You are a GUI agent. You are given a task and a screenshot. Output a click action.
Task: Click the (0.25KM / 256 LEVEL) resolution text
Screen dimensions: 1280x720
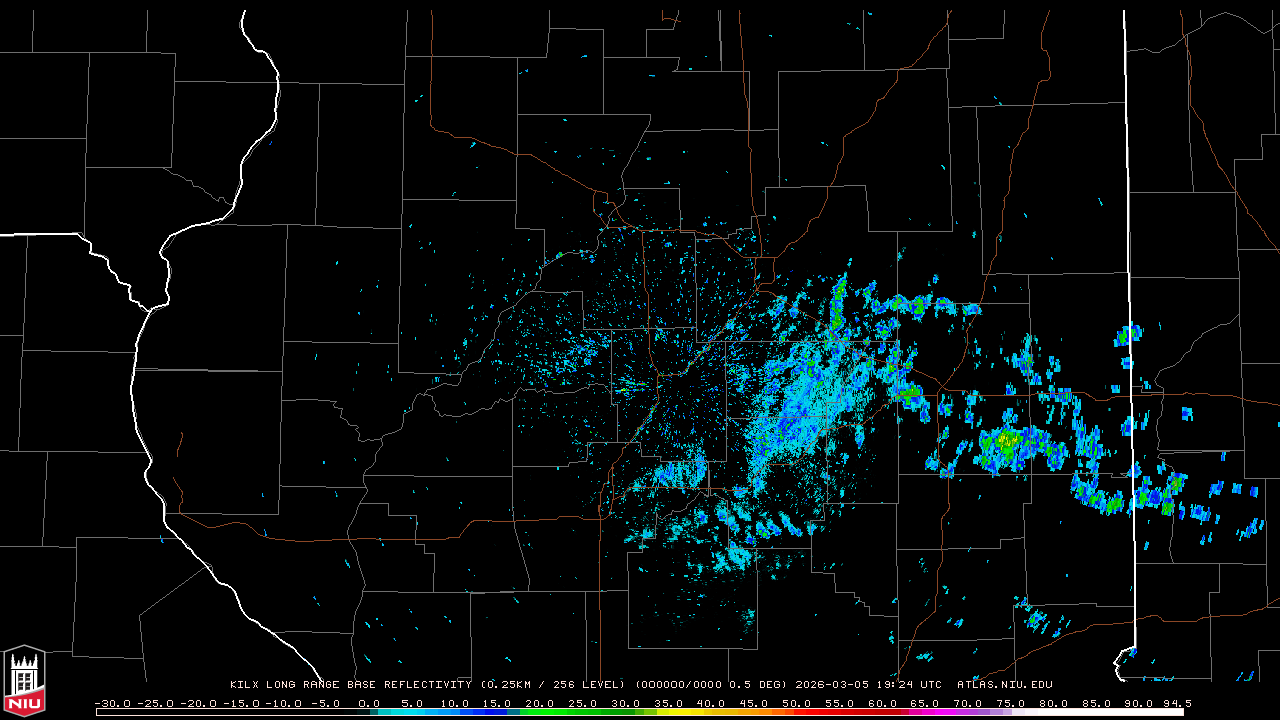553,685
